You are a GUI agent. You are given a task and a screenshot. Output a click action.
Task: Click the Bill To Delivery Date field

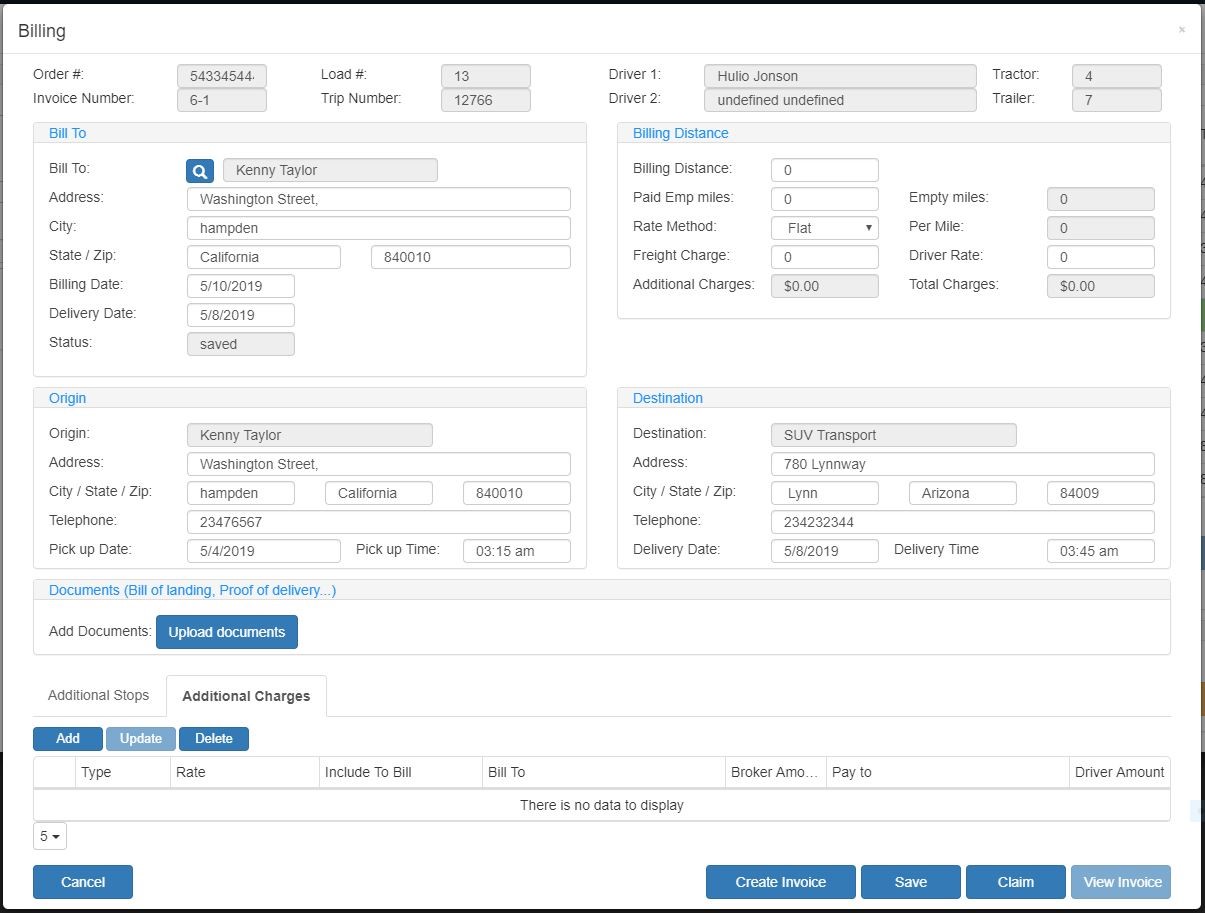point(241,315)
